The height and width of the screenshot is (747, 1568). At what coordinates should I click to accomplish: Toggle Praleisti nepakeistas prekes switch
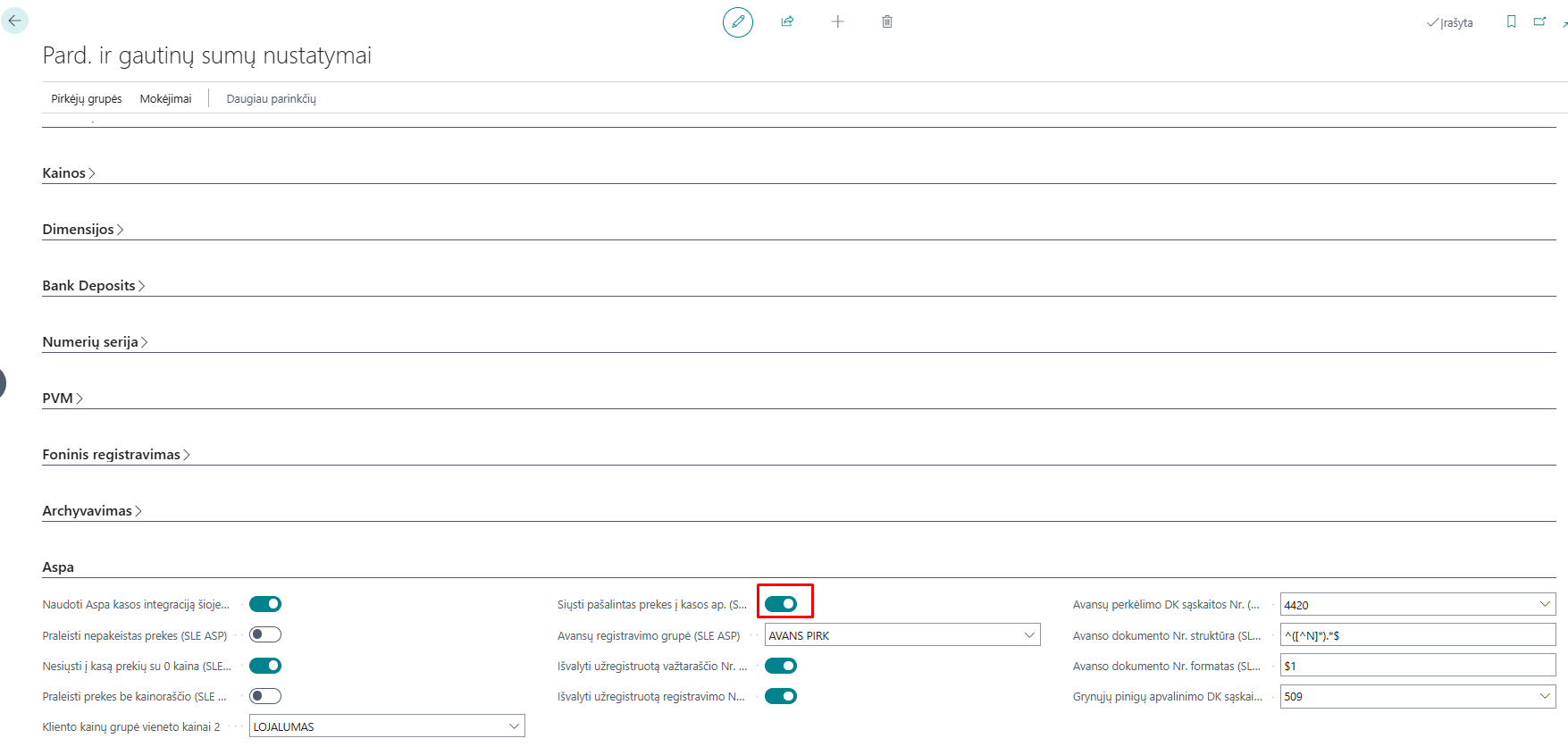coord(265,634)
